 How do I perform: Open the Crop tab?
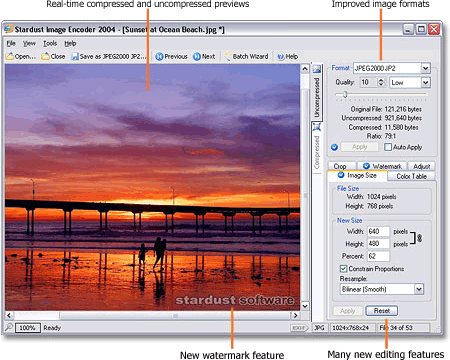click(x=340, y=166)
